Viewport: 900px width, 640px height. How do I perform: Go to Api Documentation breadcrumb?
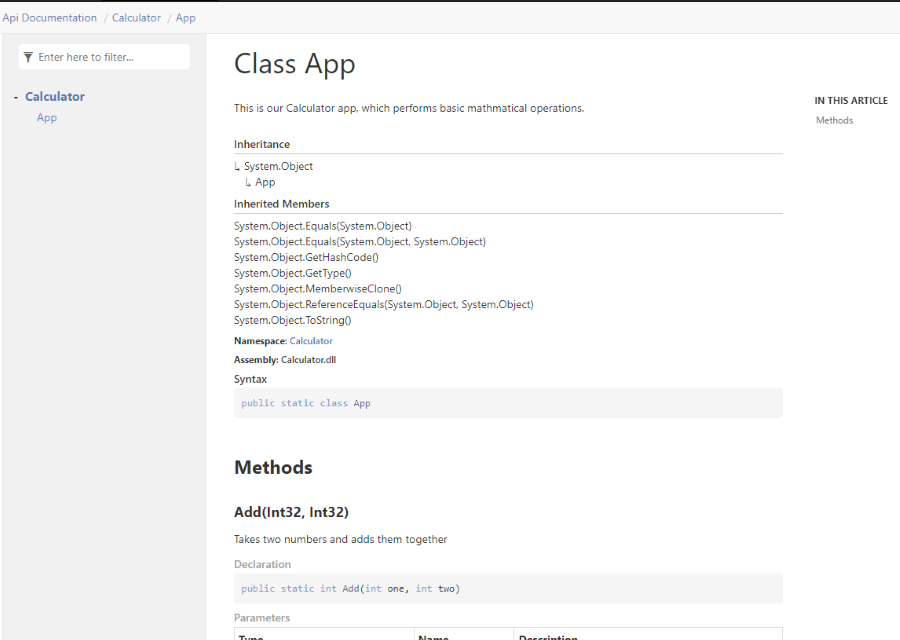coord(50,18)
